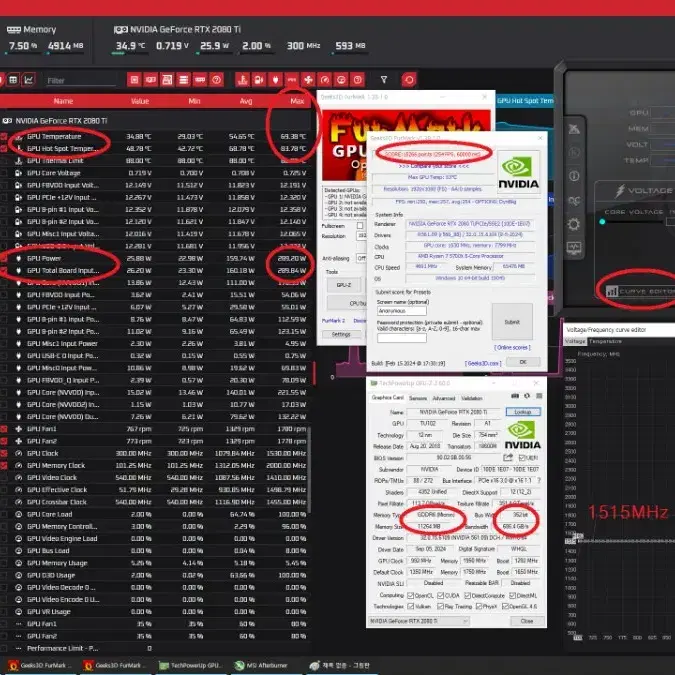
Task: Switch to GPU-Z Advanced tab
Action: coord(443,398)
